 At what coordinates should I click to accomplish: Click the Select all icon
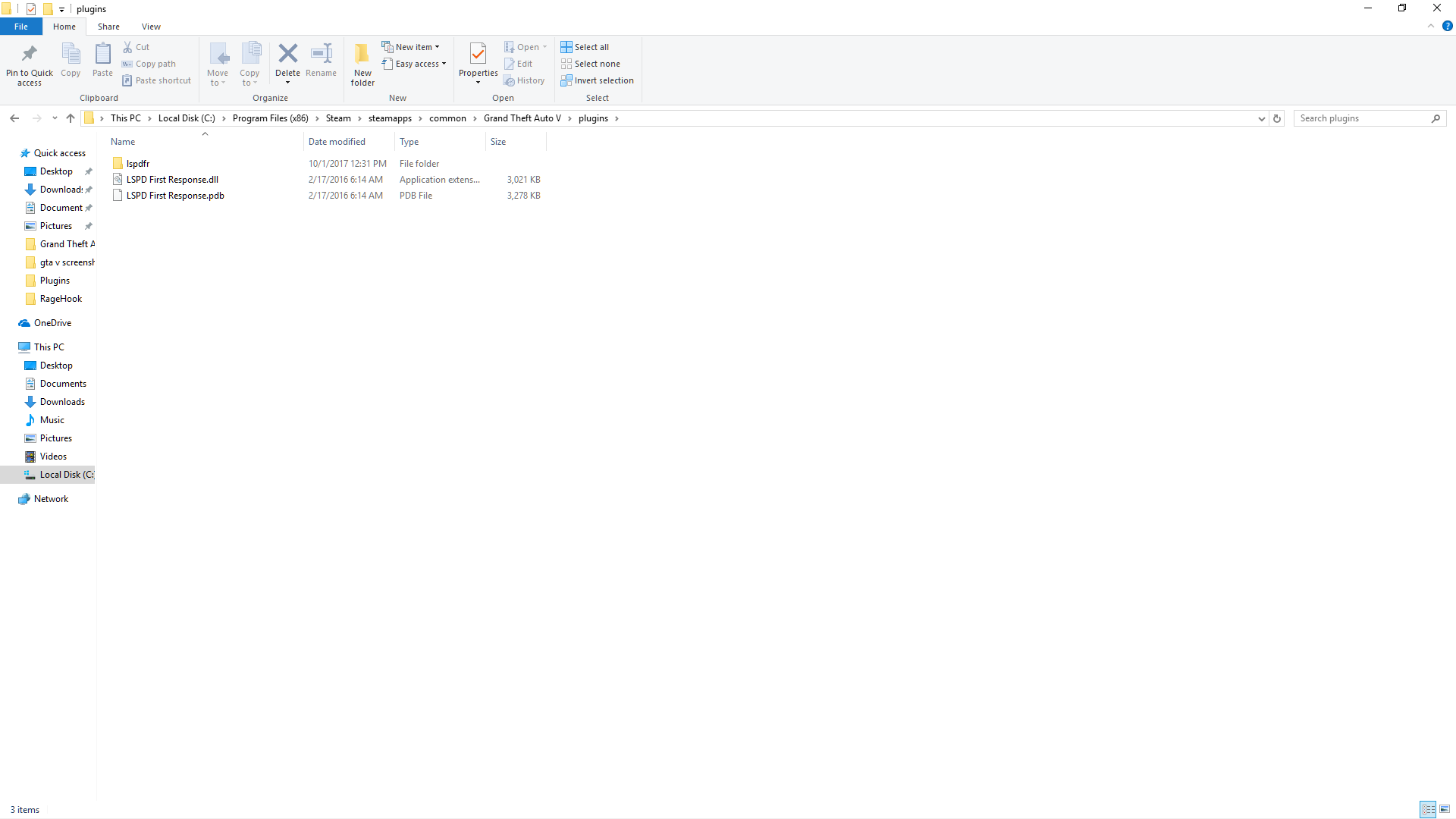pos(566,47)
